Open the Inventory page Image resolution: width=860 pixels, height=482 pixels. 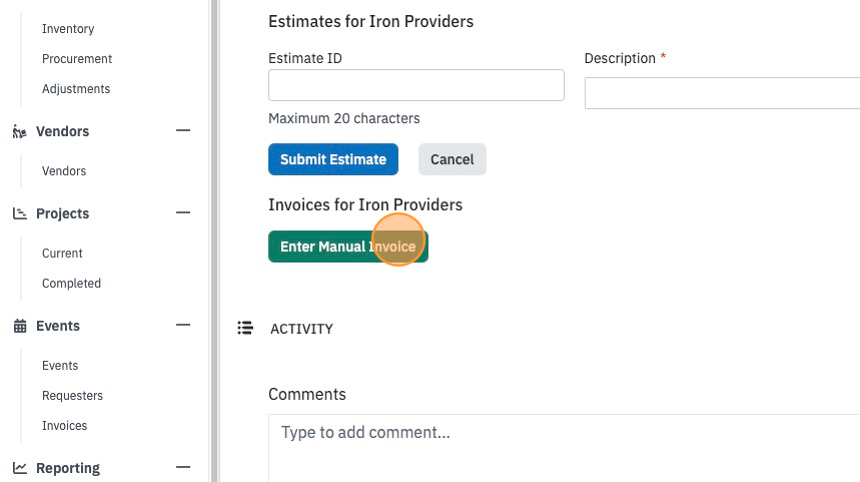coord(68,29)
